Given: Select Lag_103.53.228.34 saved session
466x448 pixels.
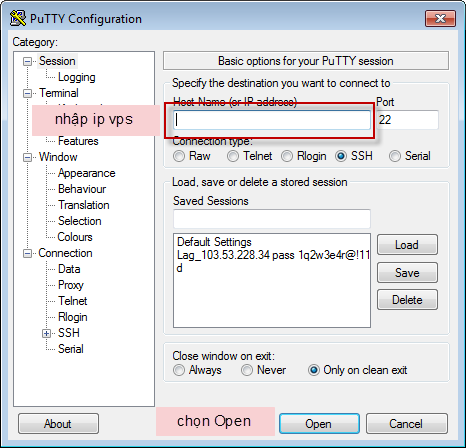Looking at the screenshot, I should pos(273,255).
